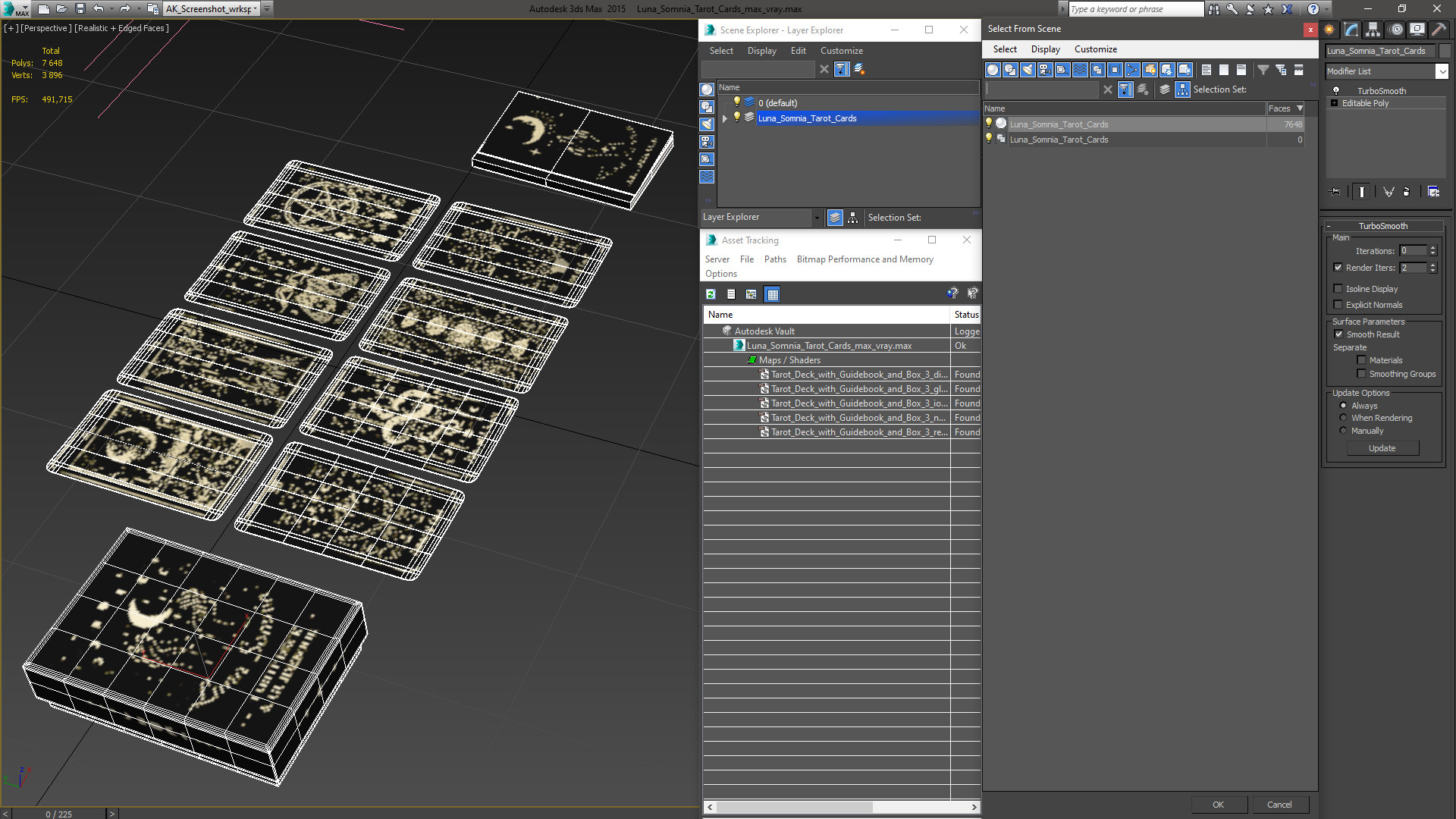Click Select All icon in Select From Scene

(x=1207, y=70)
